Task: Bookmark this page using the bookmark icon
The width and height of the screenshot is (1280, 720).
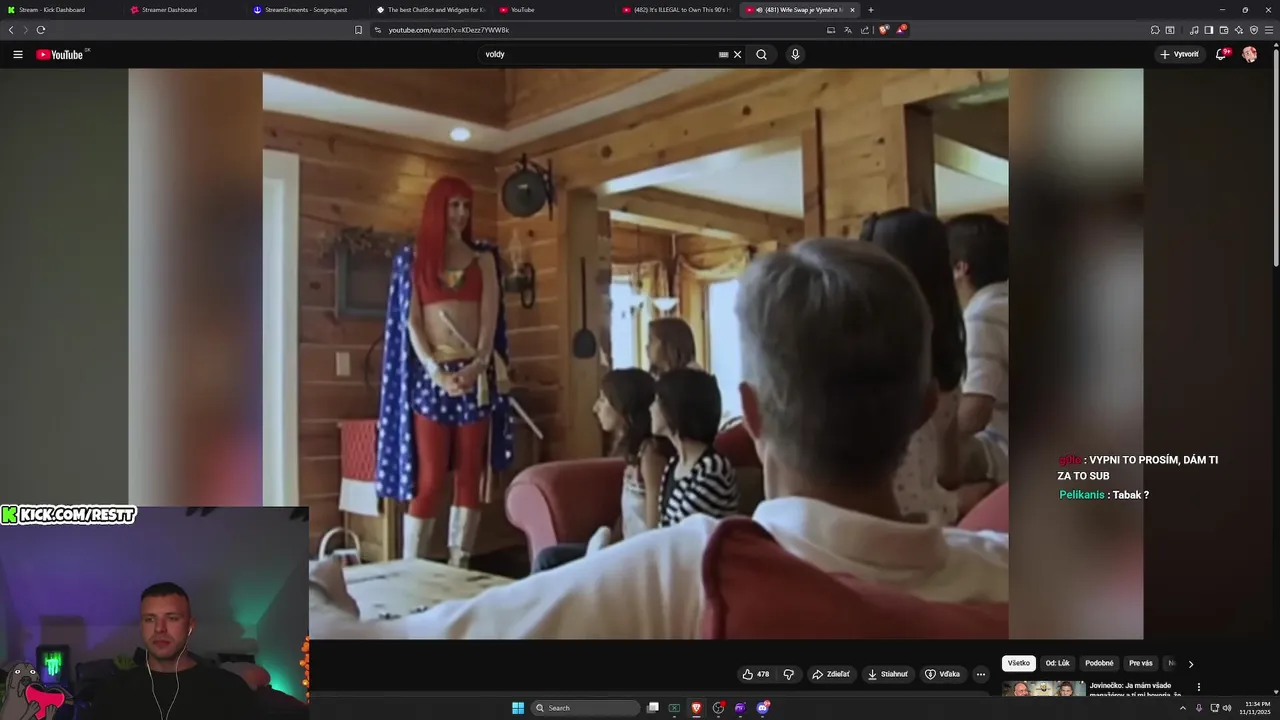Action: tap(358, 30)
